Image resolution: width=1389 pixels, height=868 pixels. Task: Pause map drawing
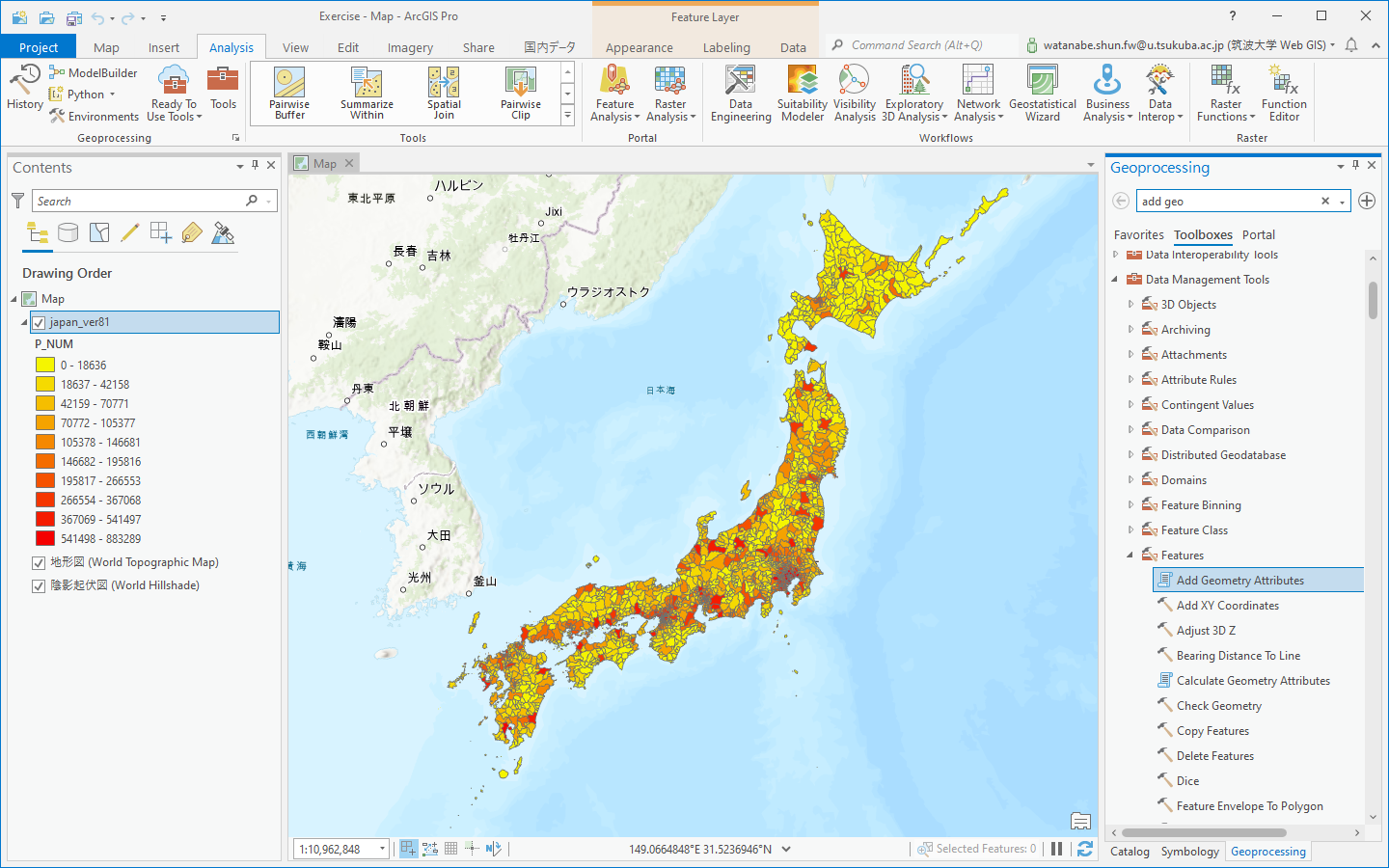click(x=1056, y=849)
